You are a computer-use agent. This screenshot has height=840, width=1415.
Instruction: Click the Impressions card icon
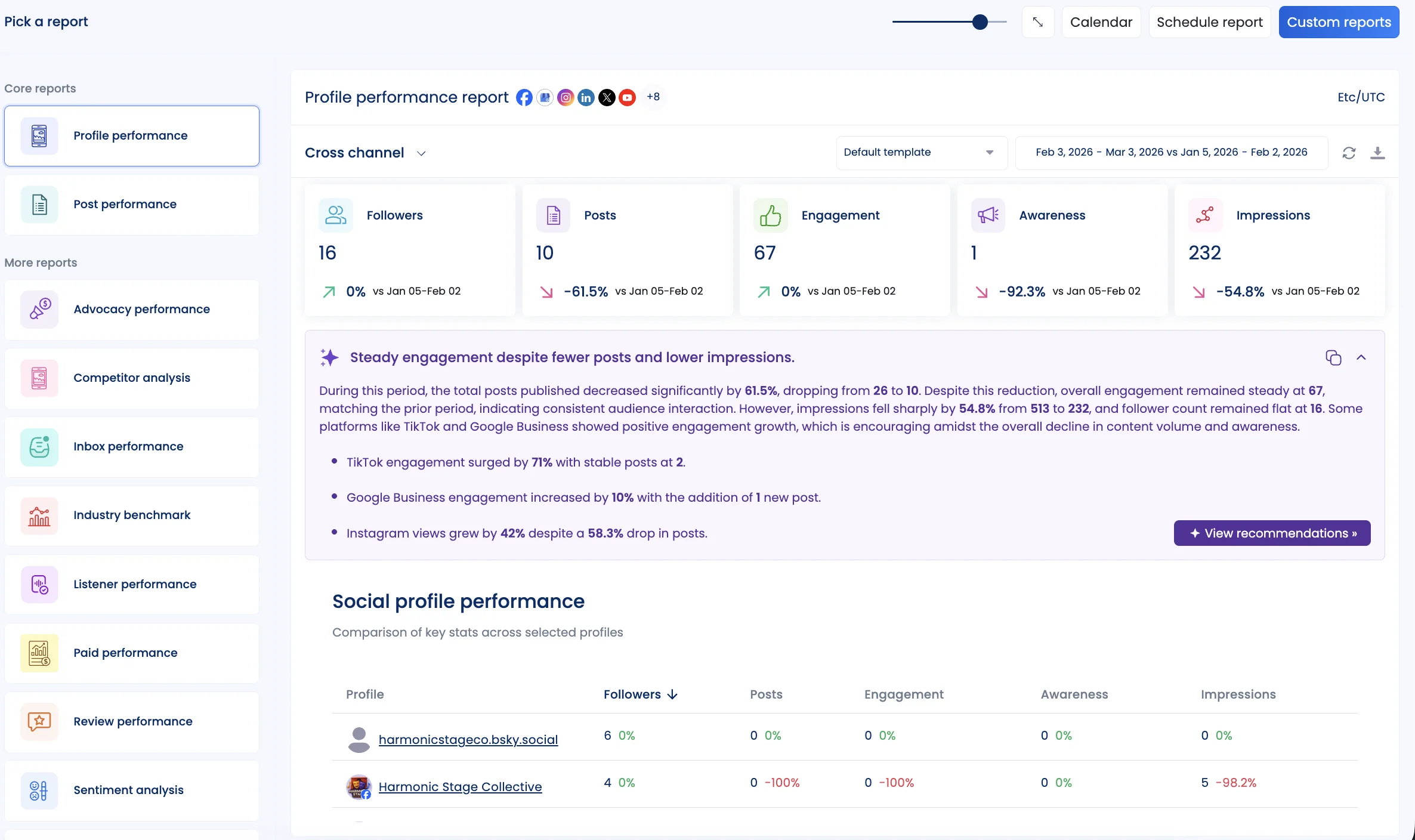1206,215
